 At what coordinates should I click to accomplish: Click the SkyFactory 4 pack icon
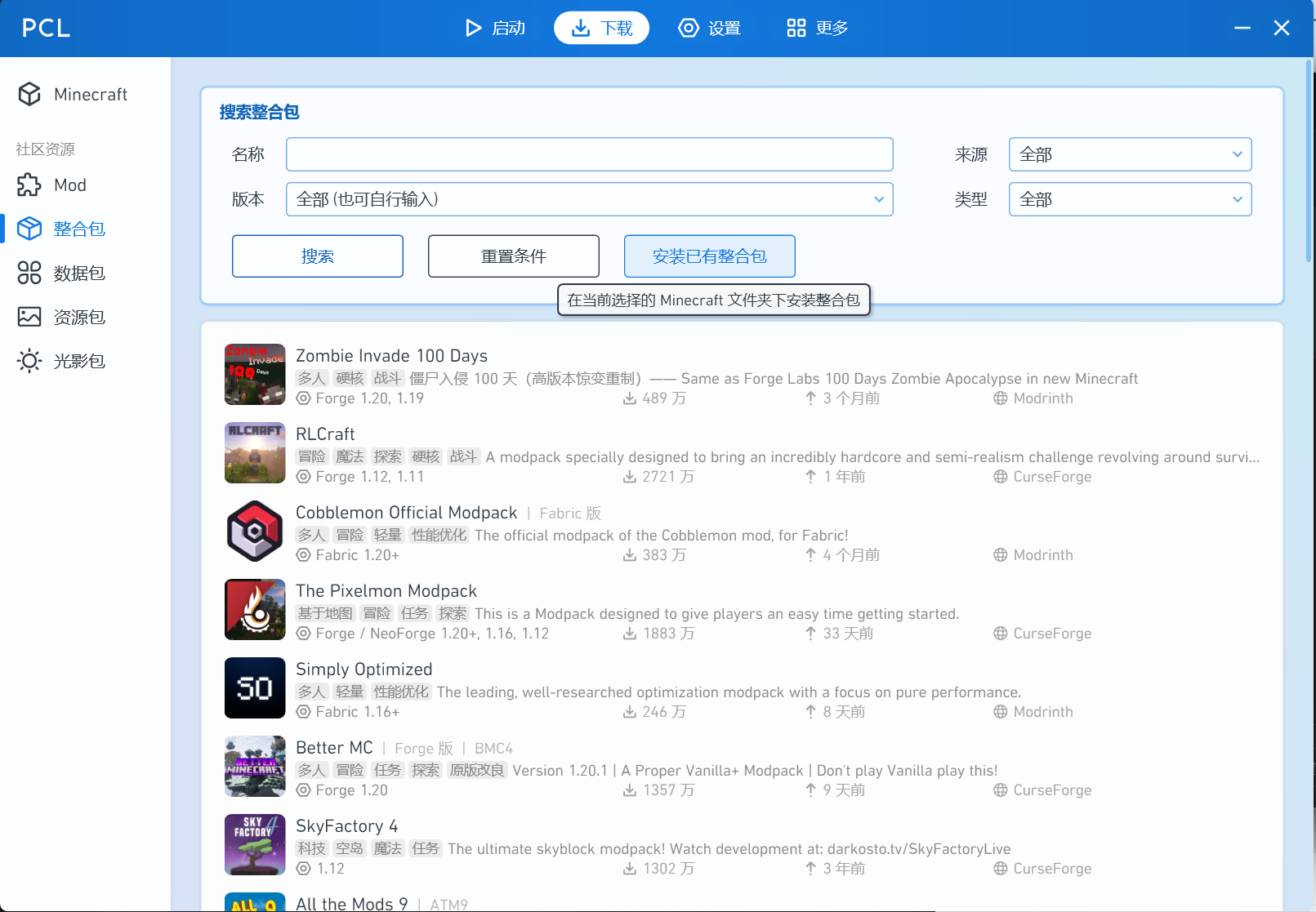click(x=255, y=845)
